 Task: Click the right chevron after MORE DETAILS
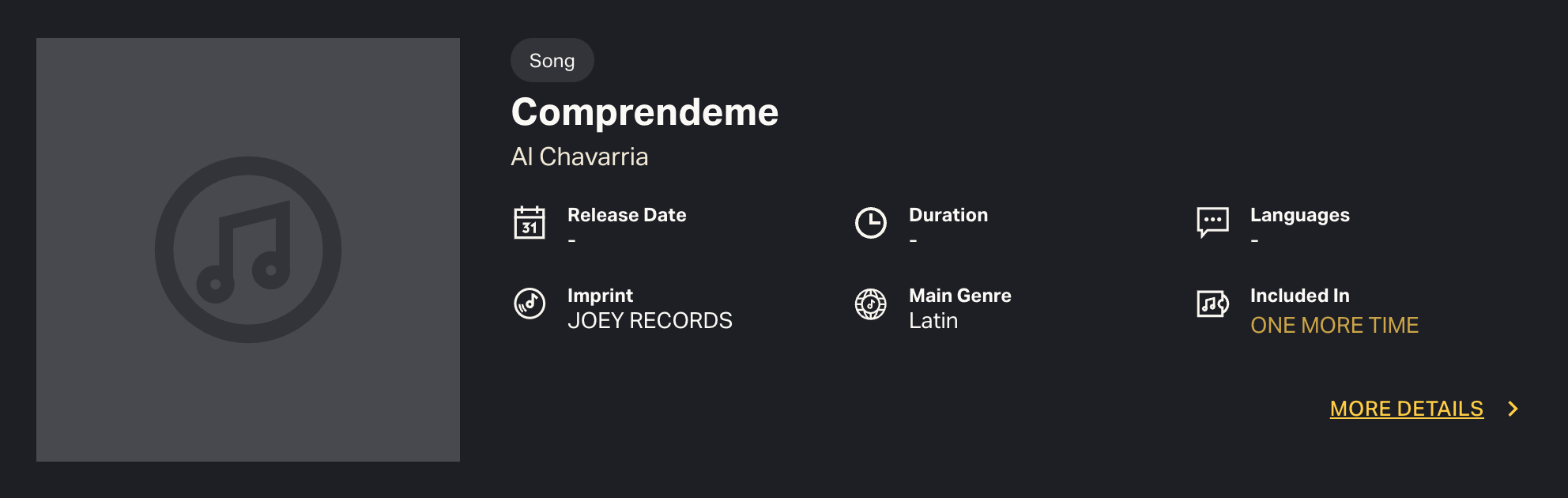(x=1513, y=409)
